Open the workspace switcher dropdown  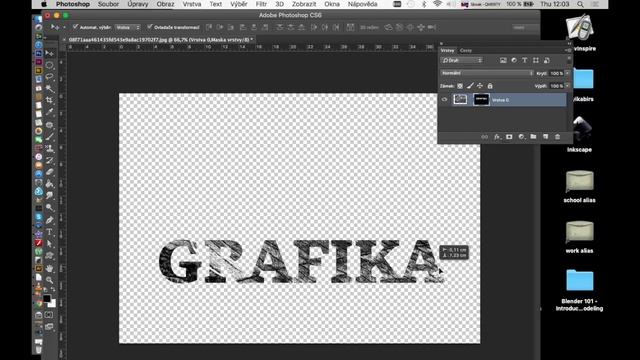click(x=525, y=27)
